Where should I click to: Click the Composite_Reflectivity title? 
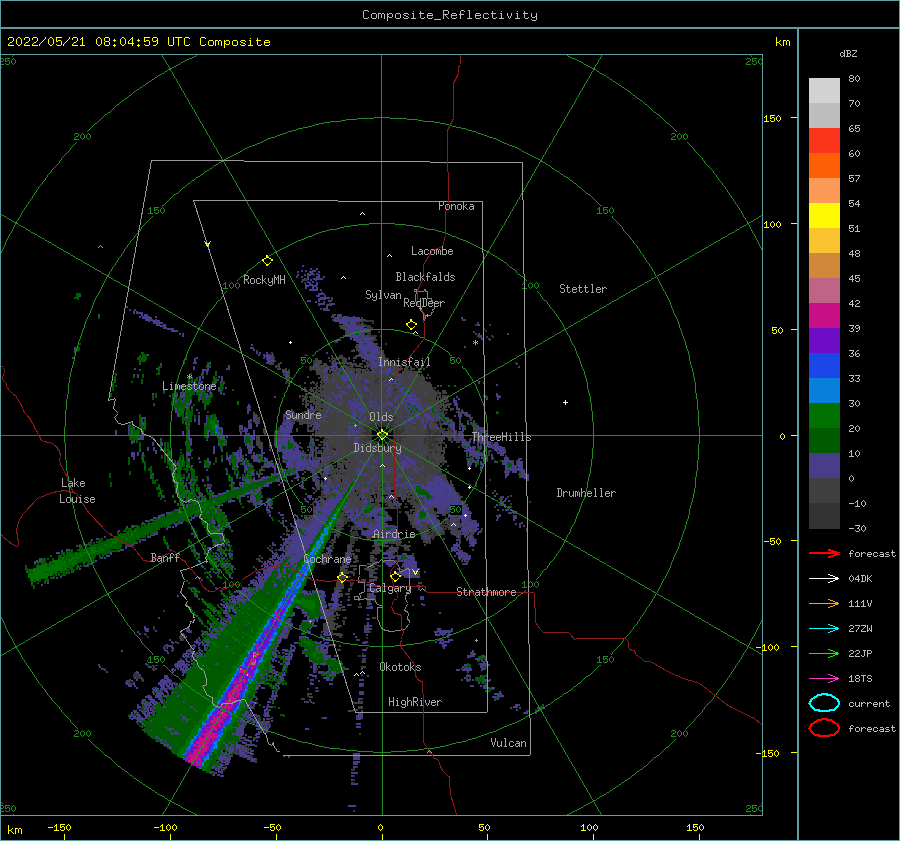click(450, 15)
